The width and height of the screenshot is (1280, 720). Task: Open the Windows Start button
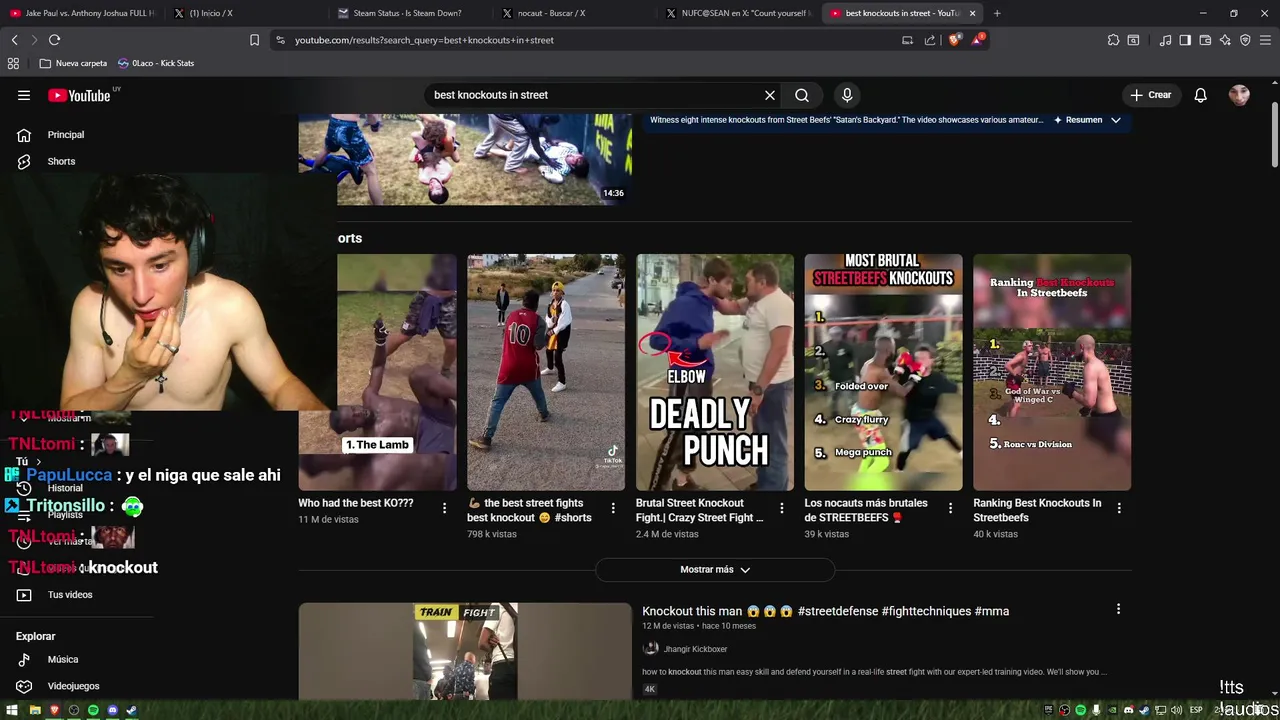pos(12,710)
